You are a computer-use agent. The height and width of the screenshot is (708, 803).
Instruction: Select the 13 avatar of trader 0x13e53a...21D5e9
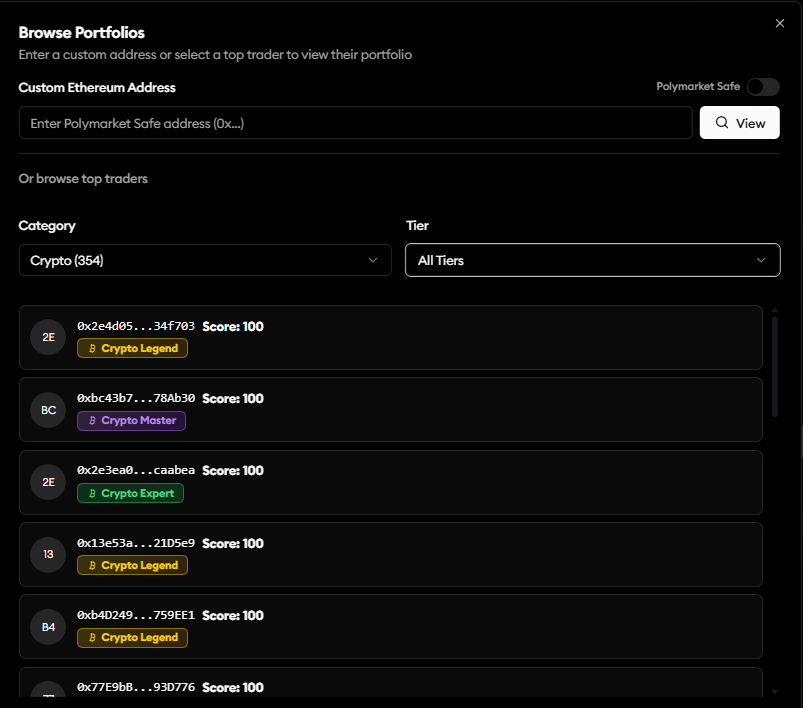tap(48, 554)
